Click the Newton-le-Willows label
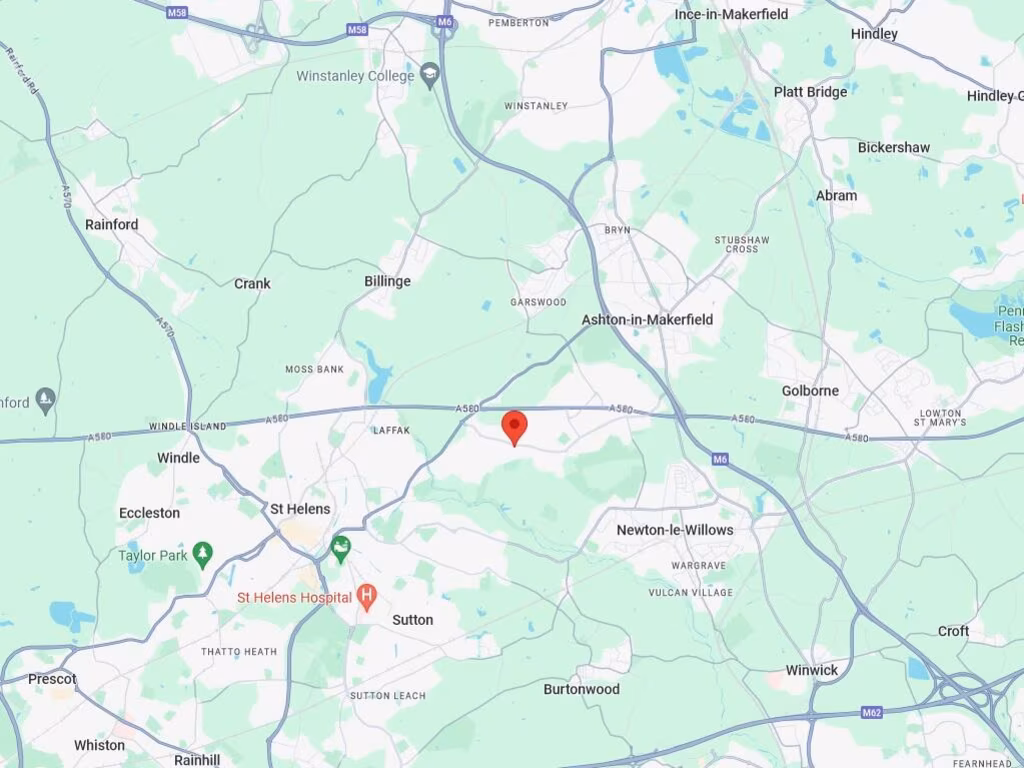The width and height of the screenshot is (1024, 768). point(675,530)
